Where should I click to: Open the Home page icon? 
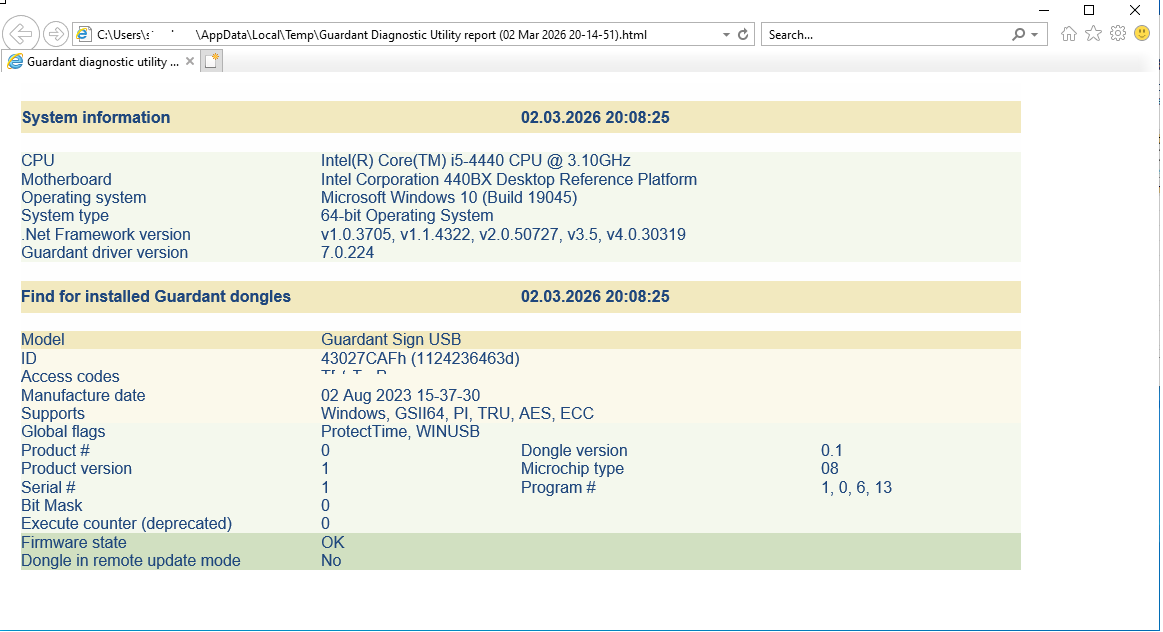point(1068,34)
